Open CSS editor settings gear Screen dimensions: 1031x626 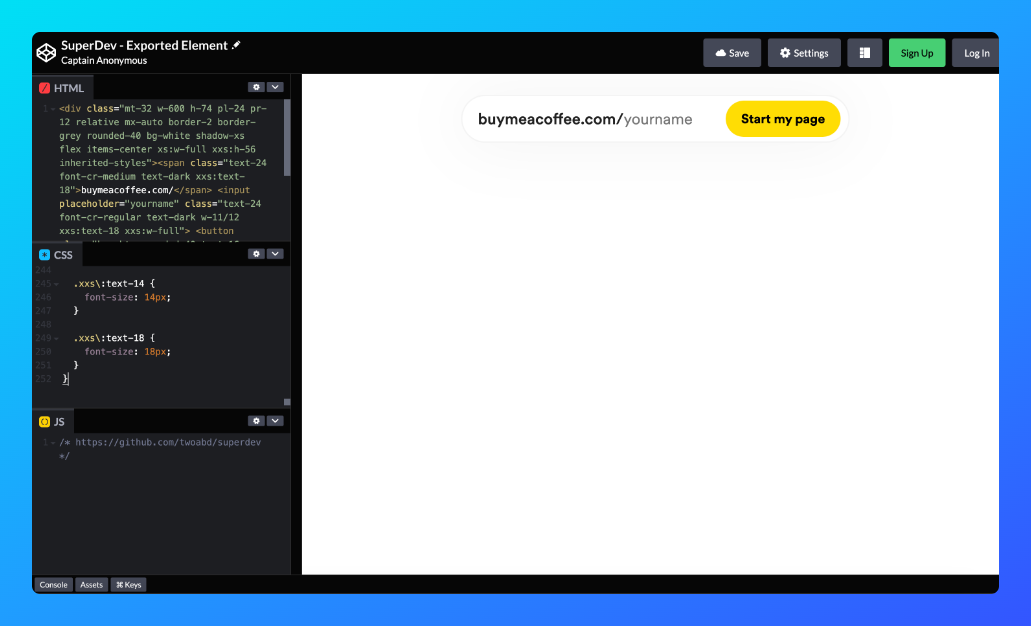(256, 254)
